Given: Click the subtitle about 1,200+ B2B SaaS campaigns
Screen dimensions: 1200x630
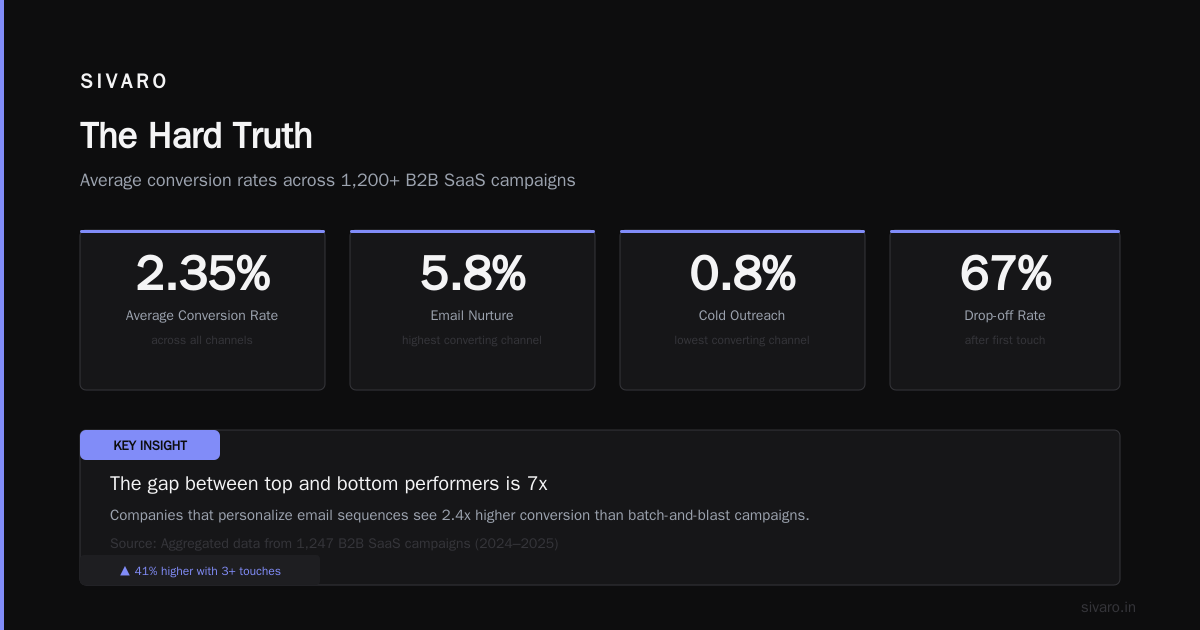Looking at the screenshot, I should pos(328,180).
